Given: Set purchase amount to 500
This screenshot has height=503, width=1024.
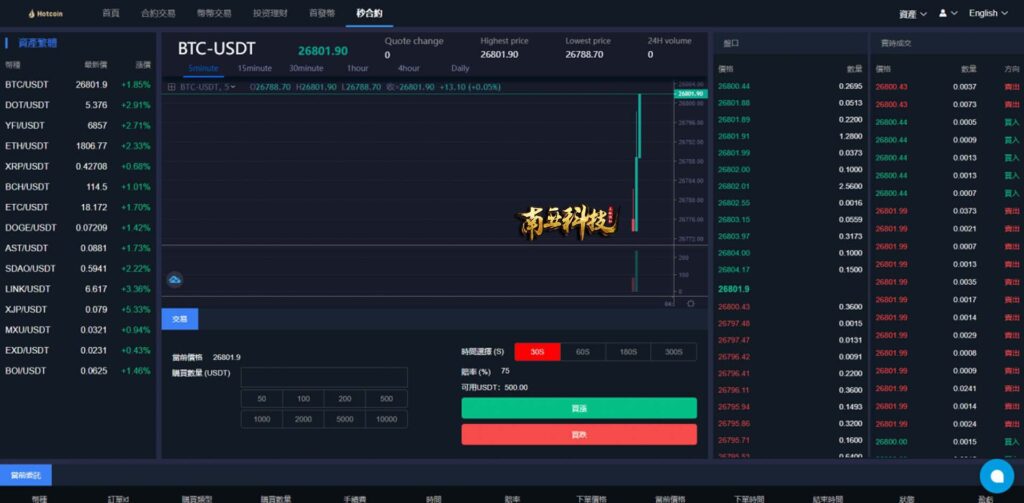Looking at the screenshot, I should [x=387, y=398].
